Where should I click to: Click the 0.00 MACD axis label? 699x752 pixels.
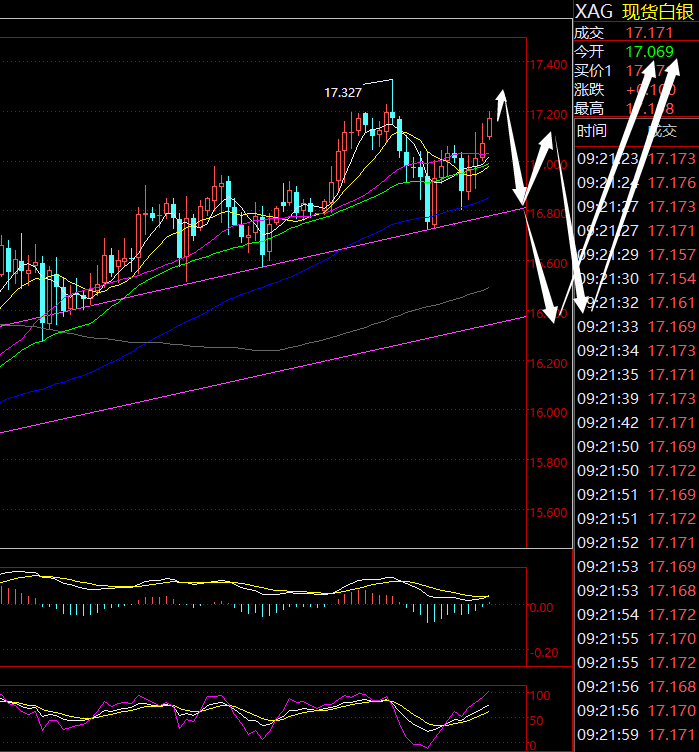(x=544, y=607)
